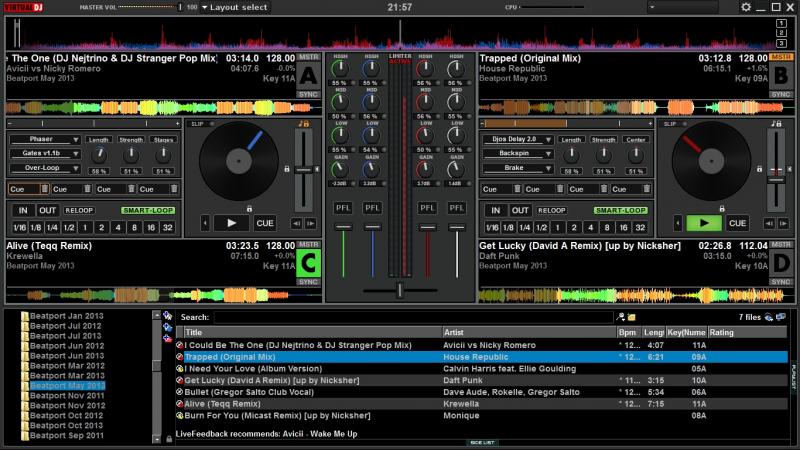Nudge deck A pitch bend left arrow
The height and width of the screenshot is (450, 800).
point(296,223)
